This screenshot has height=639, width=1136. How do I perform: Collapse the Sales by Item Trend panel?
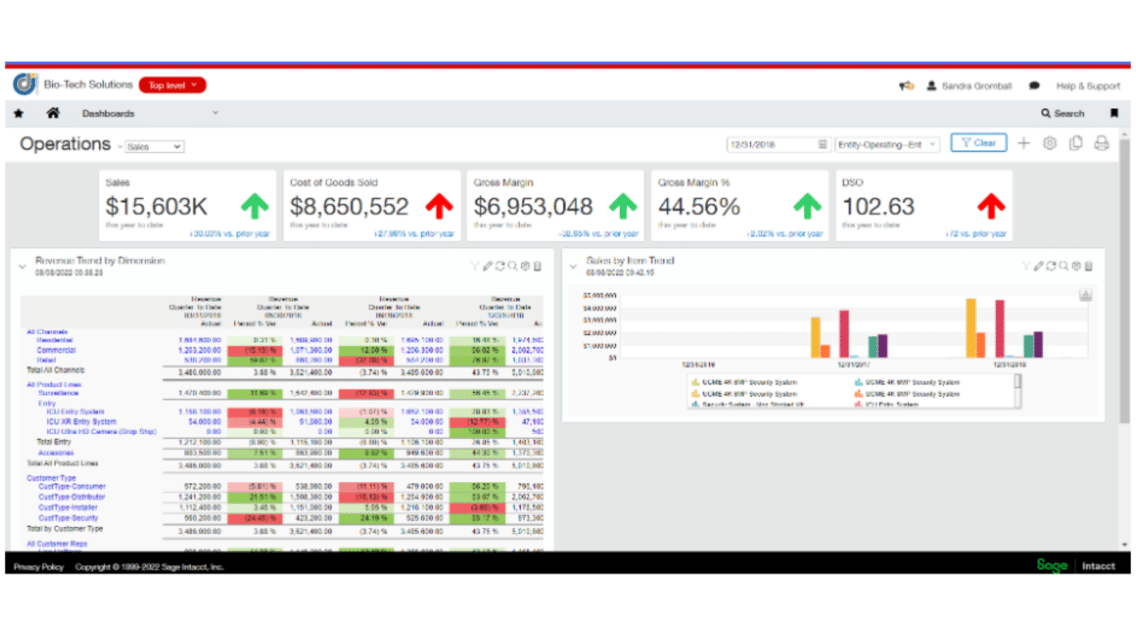[x=573, y=267]
